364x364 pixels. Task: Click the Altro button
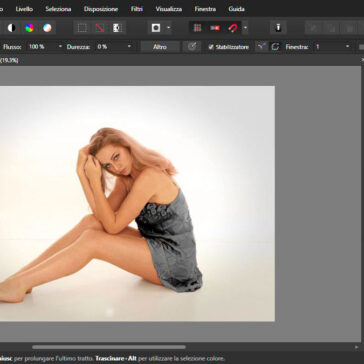click(160, 47)
